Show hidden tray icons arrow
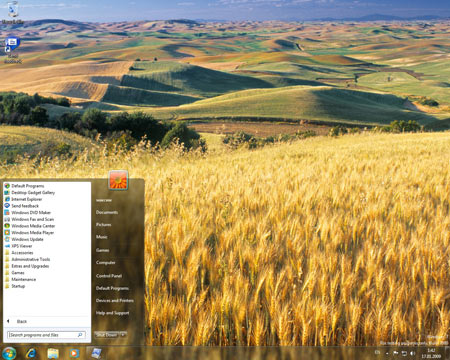 (387, 353)
